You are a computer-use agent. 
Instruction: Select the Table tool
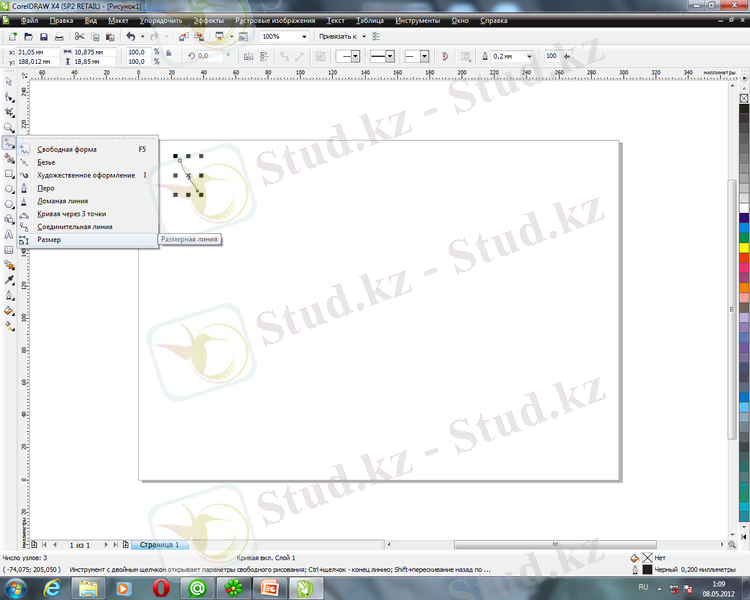coord(9,250)
